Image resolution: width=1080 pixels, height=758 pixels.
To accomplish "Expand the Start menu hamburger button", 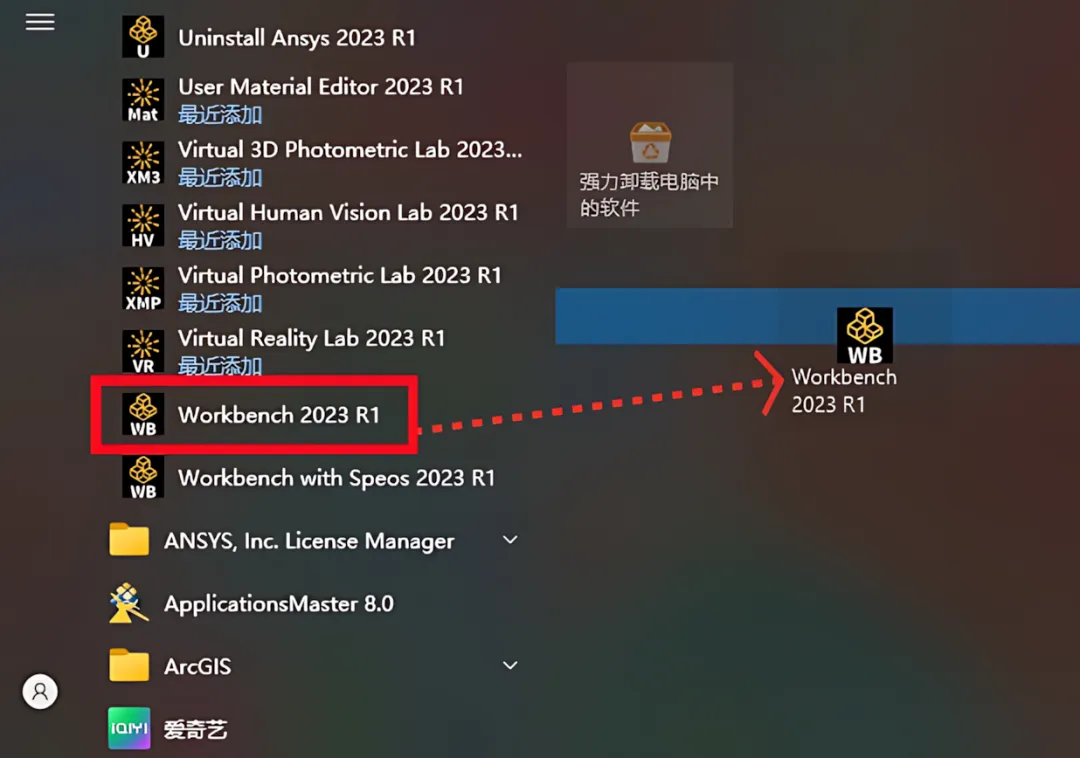I will click(x=40, y=22).
